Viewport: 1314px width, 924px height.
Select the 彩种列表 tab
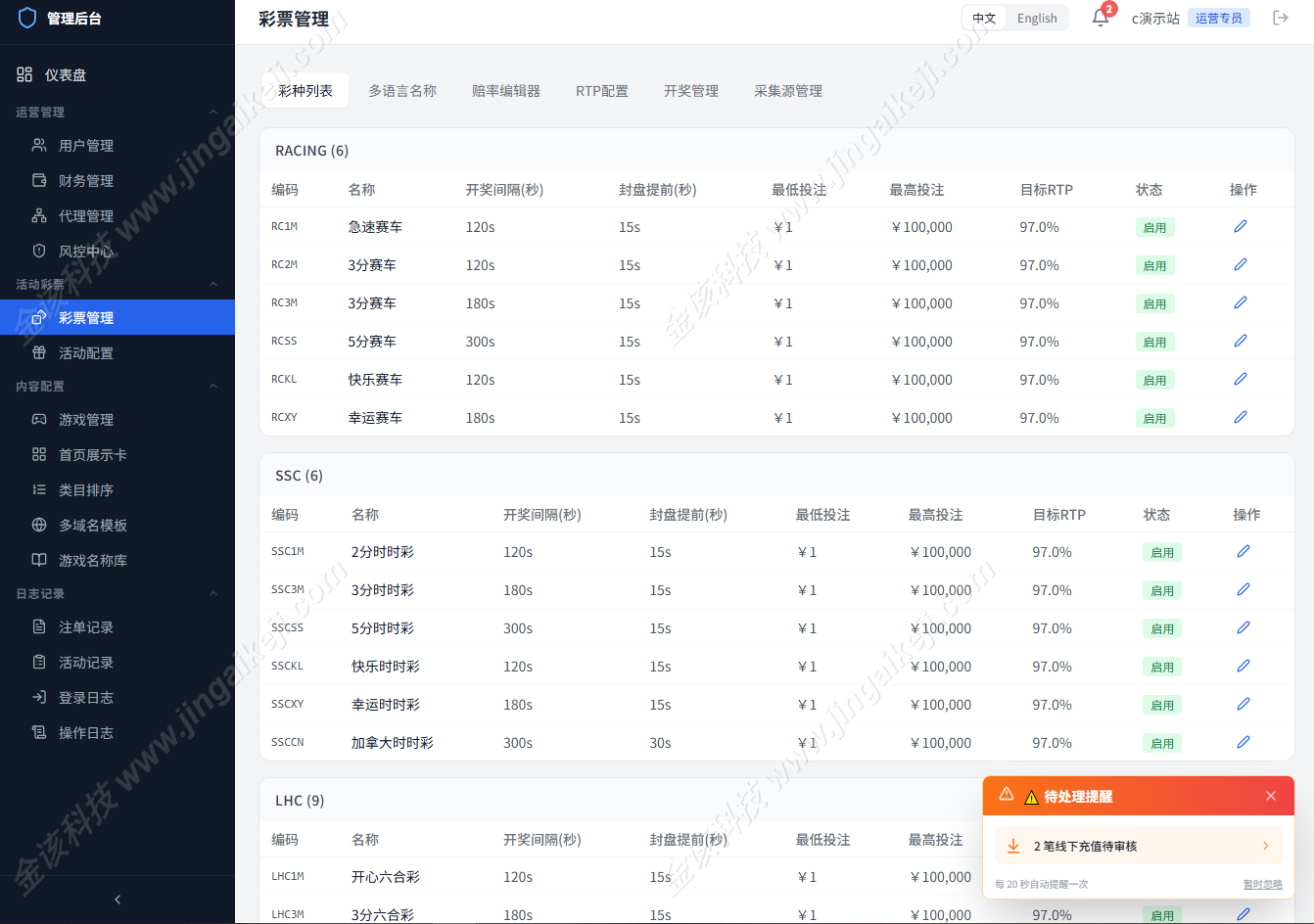click(305, 91)
